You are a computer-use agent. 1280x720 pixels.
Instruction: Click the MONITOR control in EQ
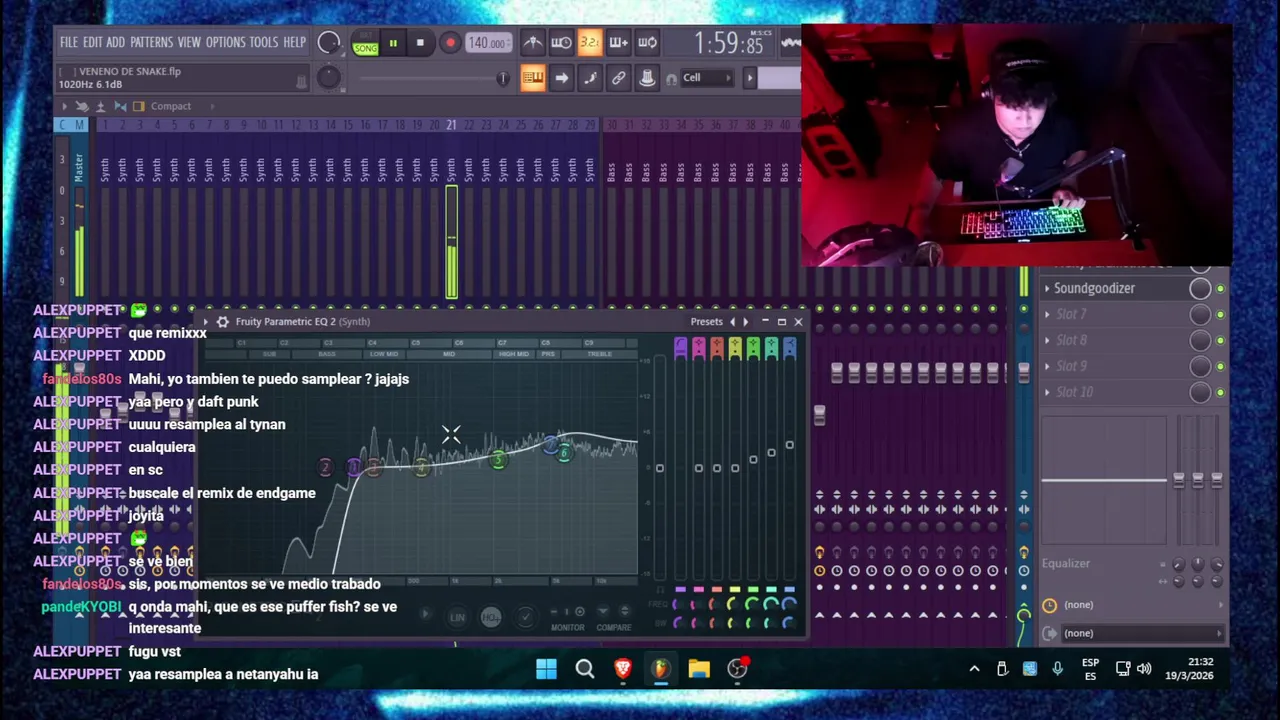[x=567, y=628]
